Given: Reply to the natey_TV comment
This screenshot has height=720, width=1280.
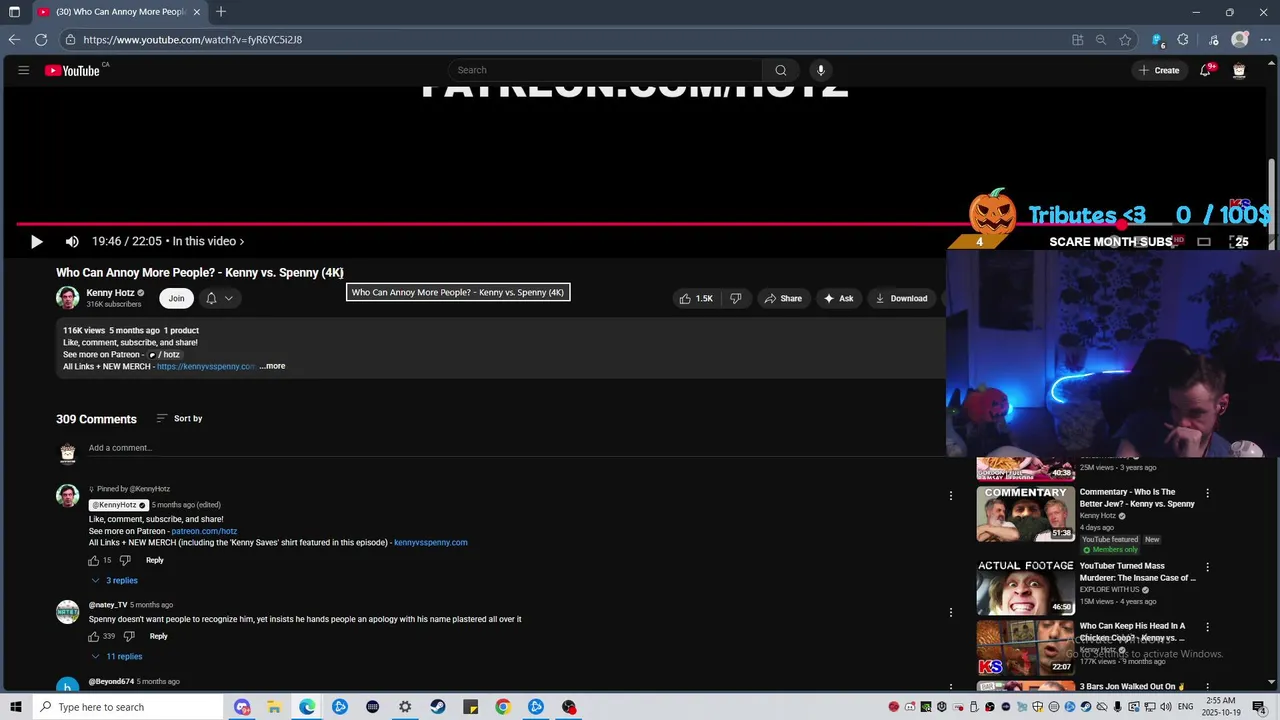Looking at the screenshot, I should [158, 636].
